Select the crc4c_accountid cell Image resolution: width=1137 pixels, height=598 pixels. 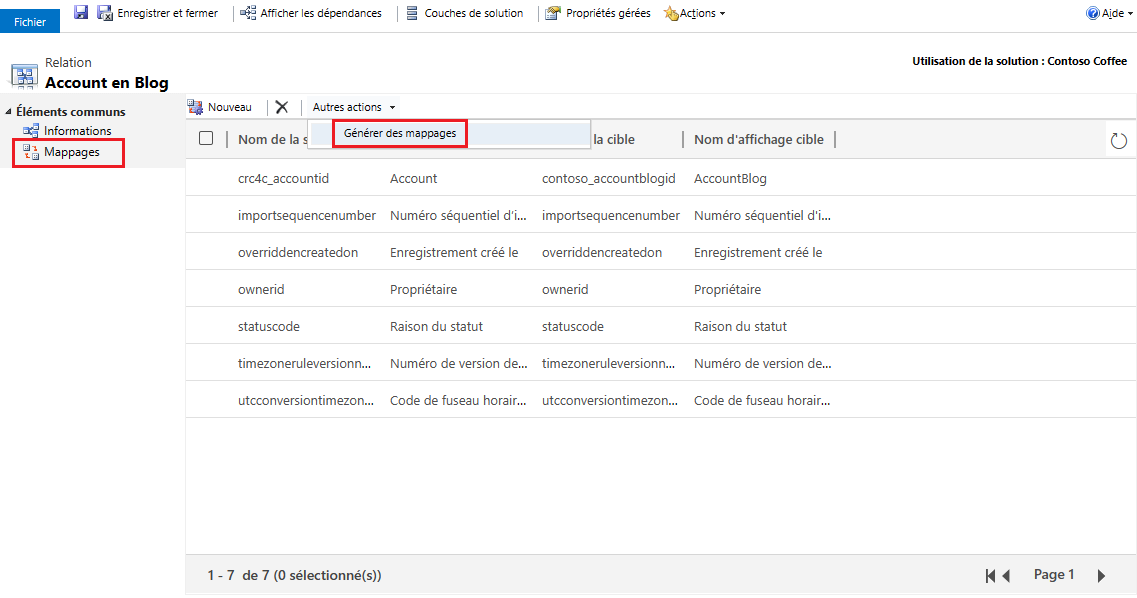point(284,179)
